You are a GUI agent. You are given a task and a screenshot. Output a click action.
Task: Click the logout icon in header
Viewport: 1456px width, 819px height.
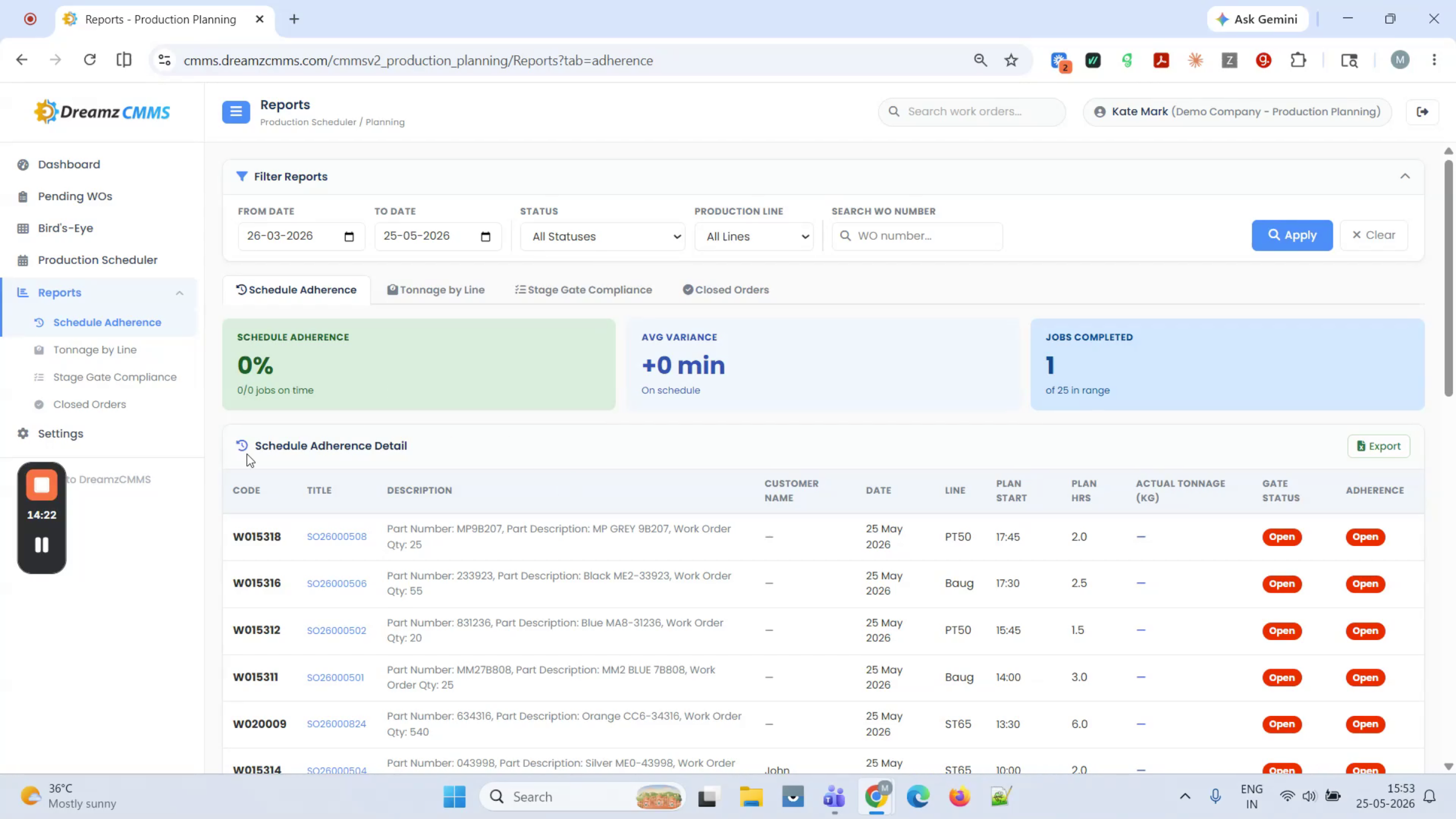tap(1422, 112)
